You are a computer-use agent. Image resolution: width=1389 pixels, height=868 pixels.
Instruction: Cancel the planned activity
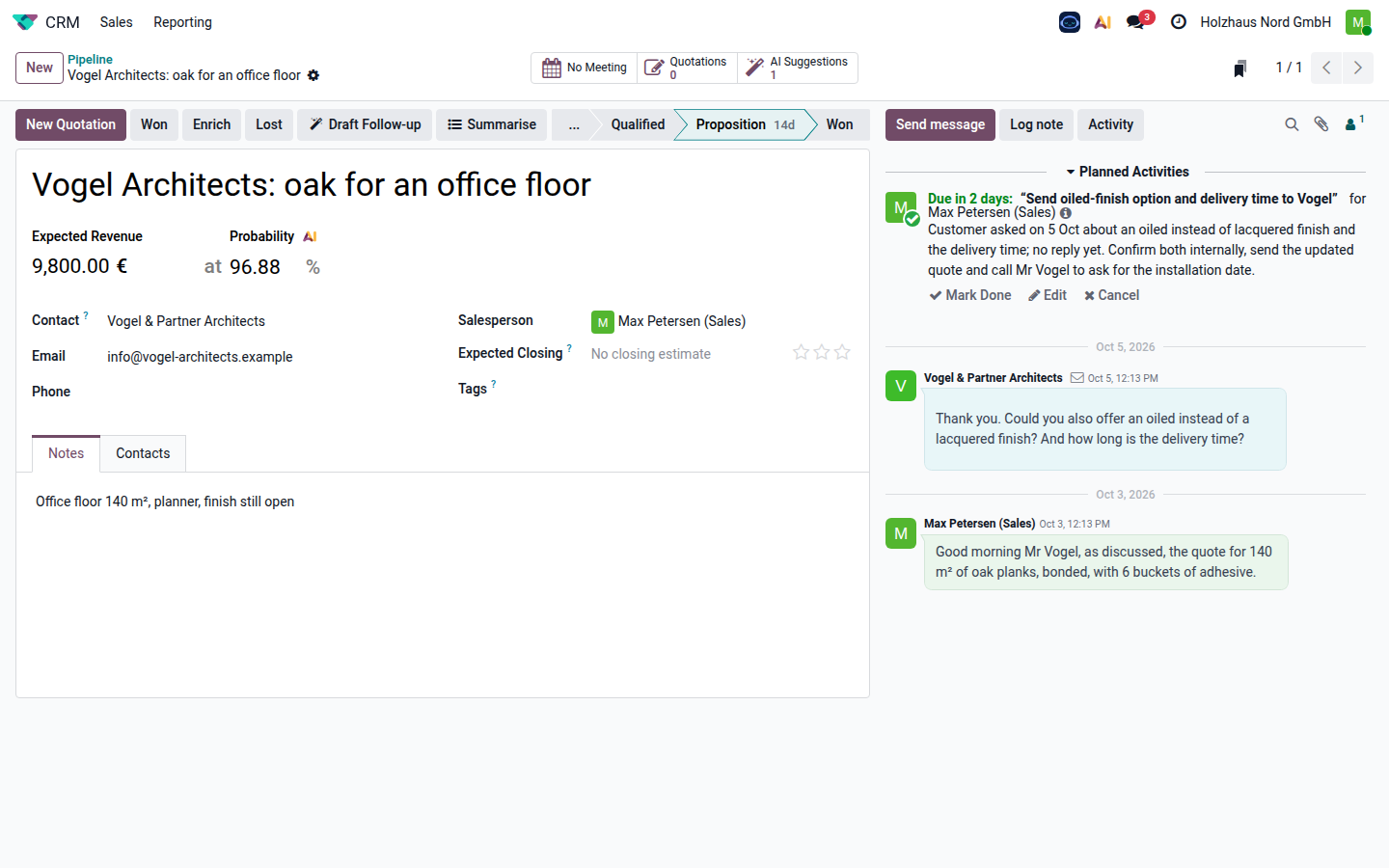[1111, 295]
